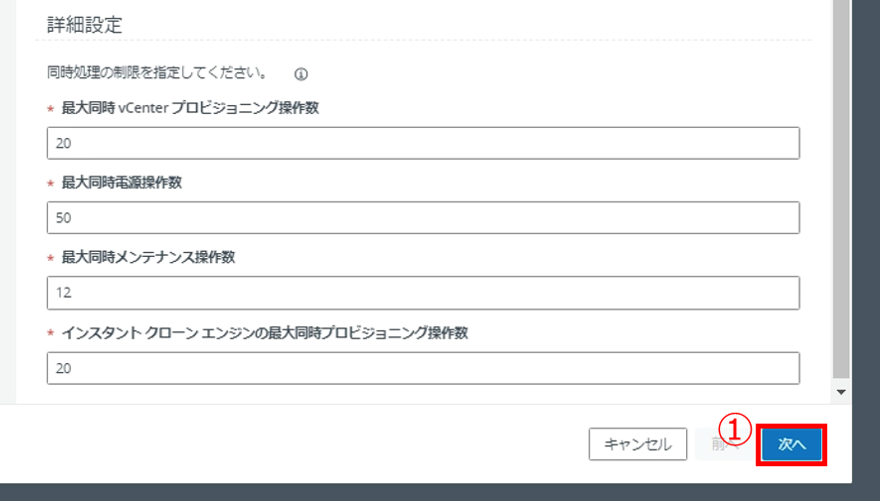Click the 最大同時メンテナンス操作数 label text
The image size is (880, 501).
[x=148, y=258]
